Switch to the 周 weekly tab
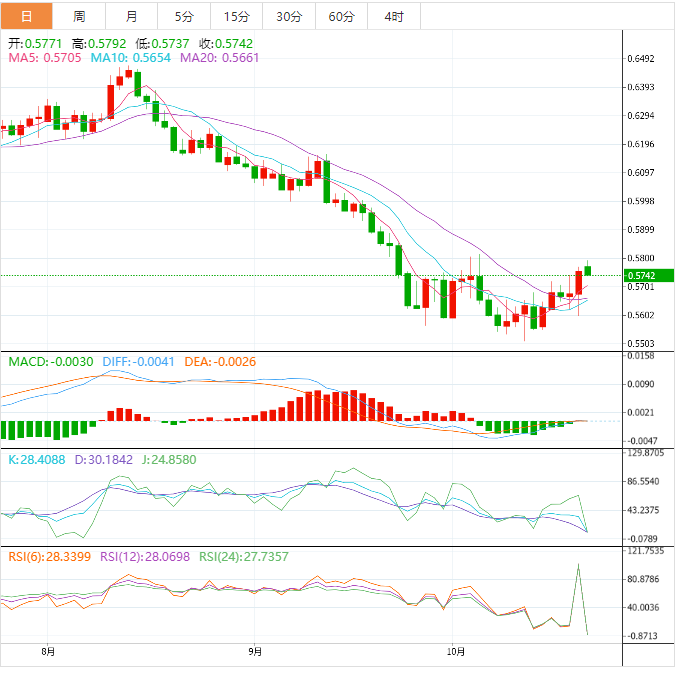This screenshot has height=680, width=680. (79, 16)
